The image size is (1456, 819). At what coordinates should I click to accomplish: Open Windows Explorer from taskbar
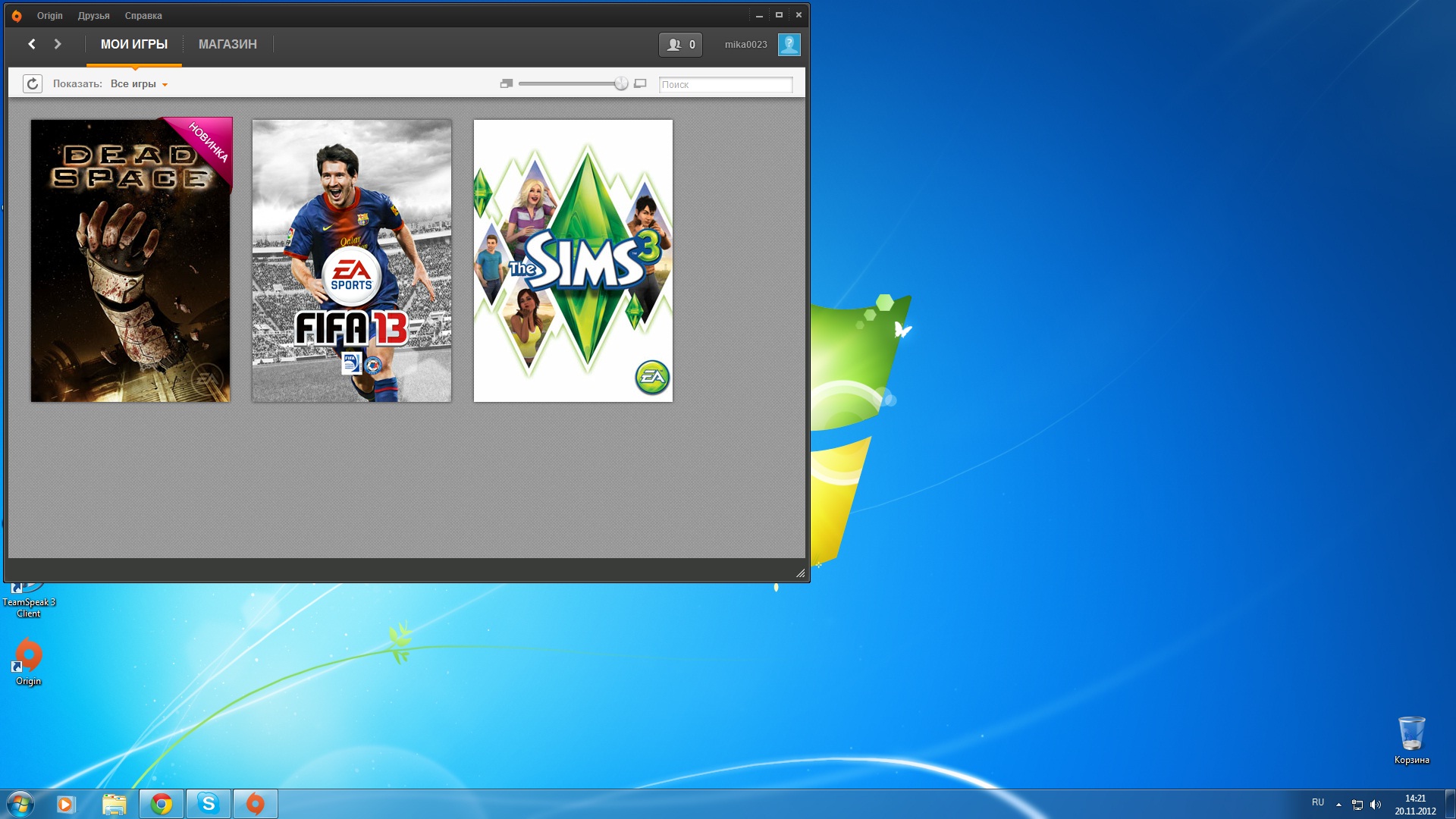tap(114, 804)
